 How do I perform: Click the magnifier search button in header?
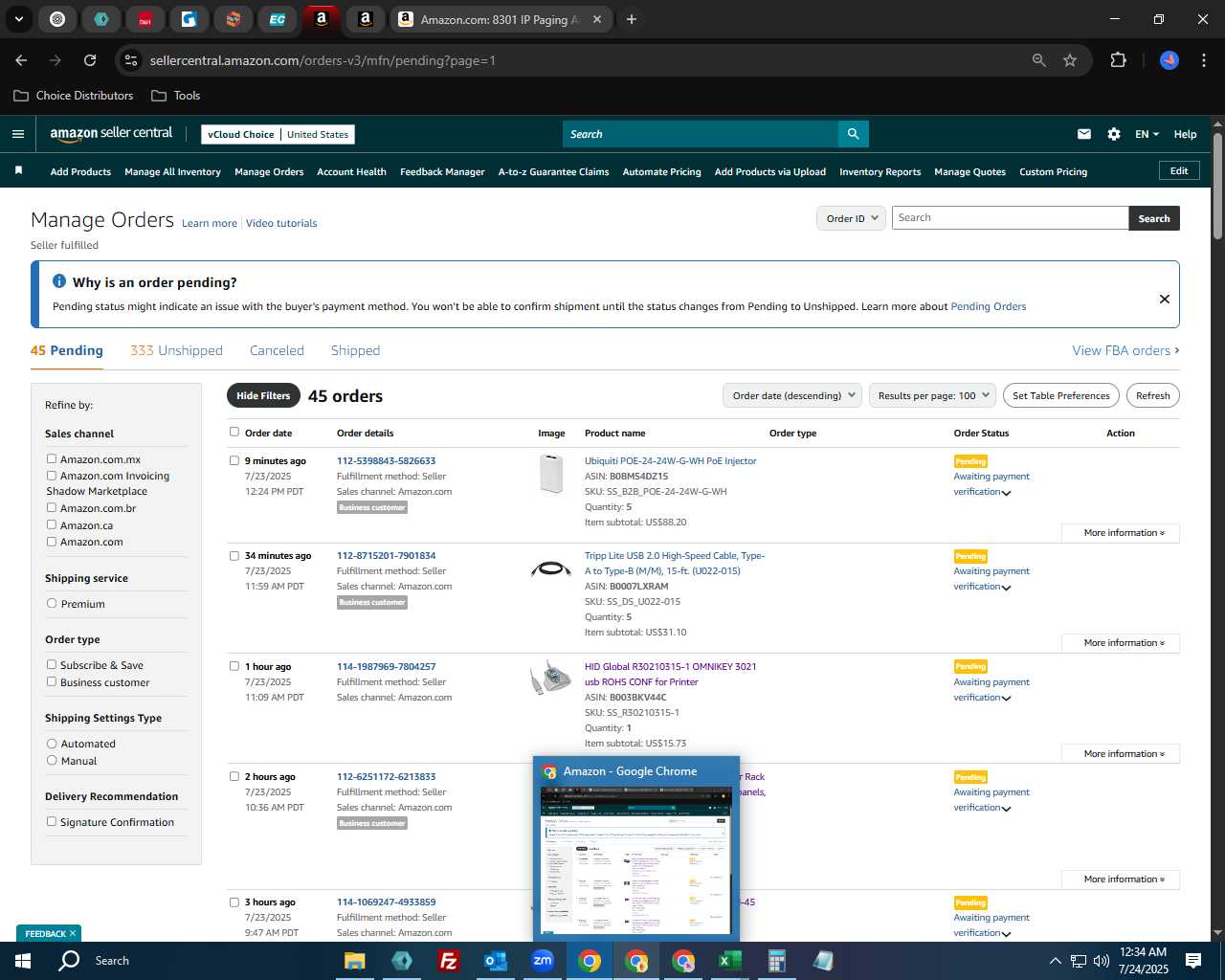coord(853,134)
